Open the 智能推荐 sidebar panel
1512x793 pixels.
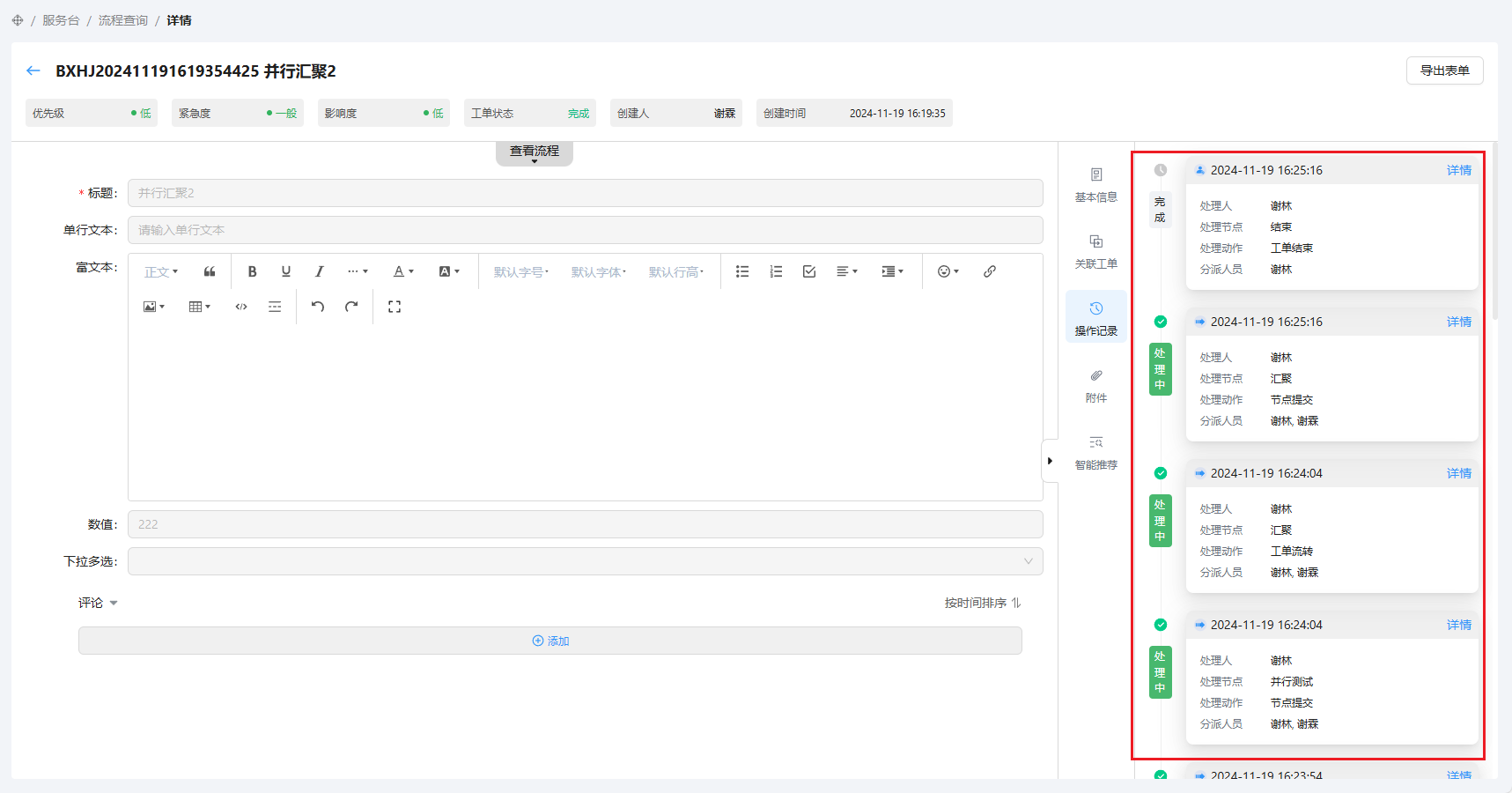(x=1096, y=453)
